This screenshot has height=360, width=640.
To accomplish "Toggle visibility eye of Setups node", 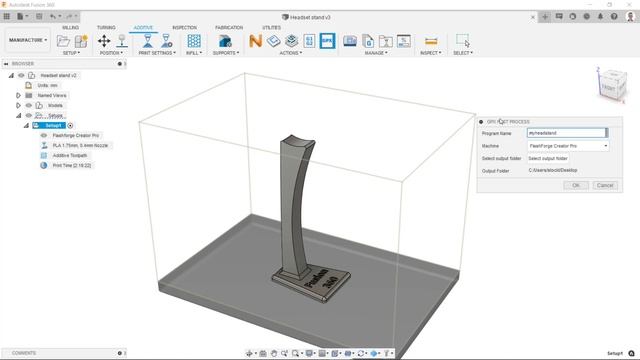I will pyautogui.click(x=29, y=116).
